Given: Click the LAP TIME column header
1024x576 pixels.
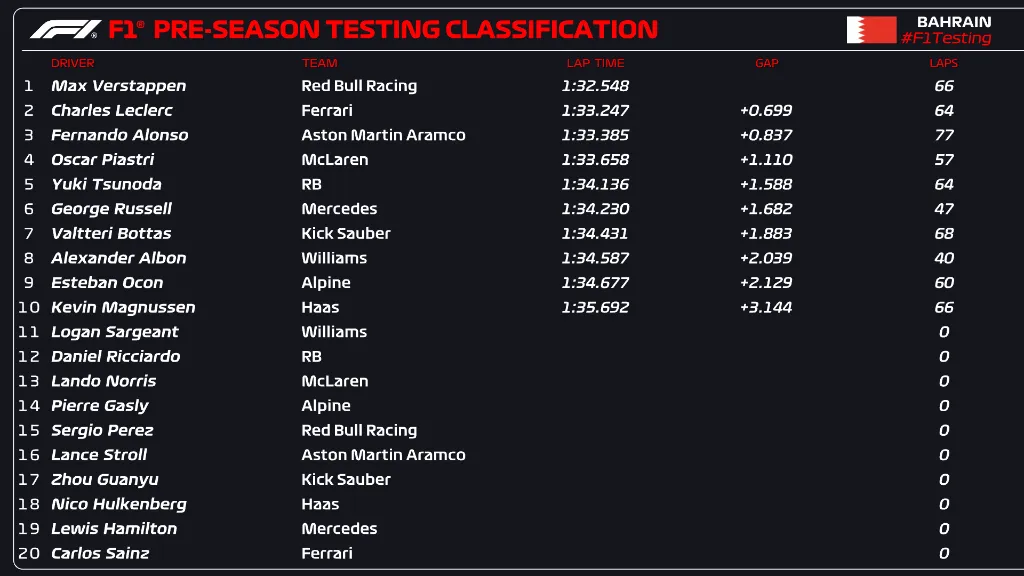Looking at the screenshot, I should tap(595, 63).
